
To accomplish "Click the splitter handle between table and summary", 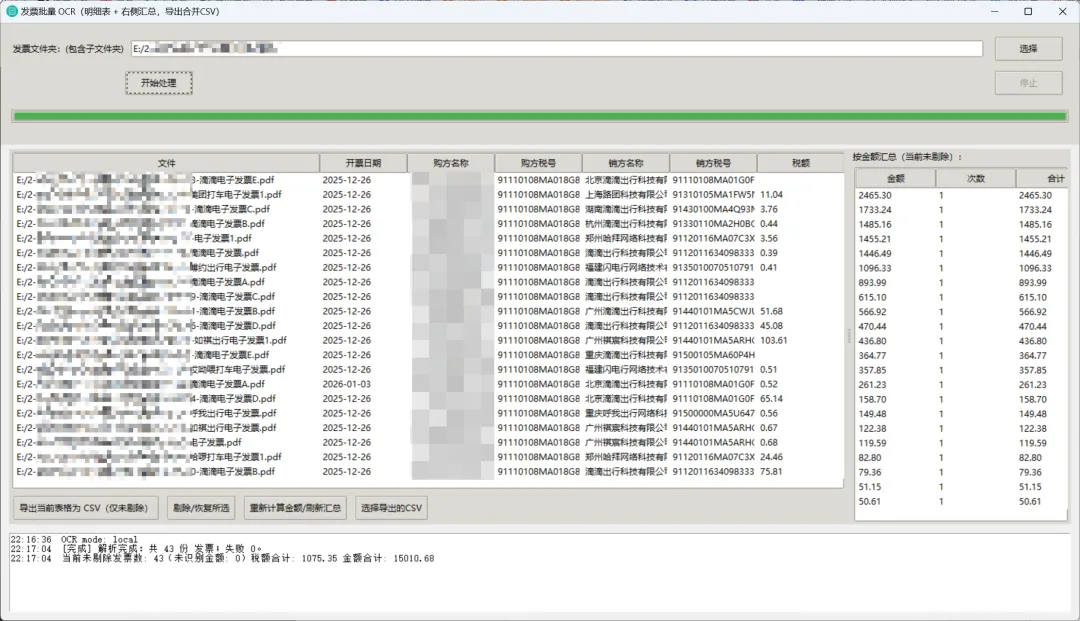I will tap(849, 335).
